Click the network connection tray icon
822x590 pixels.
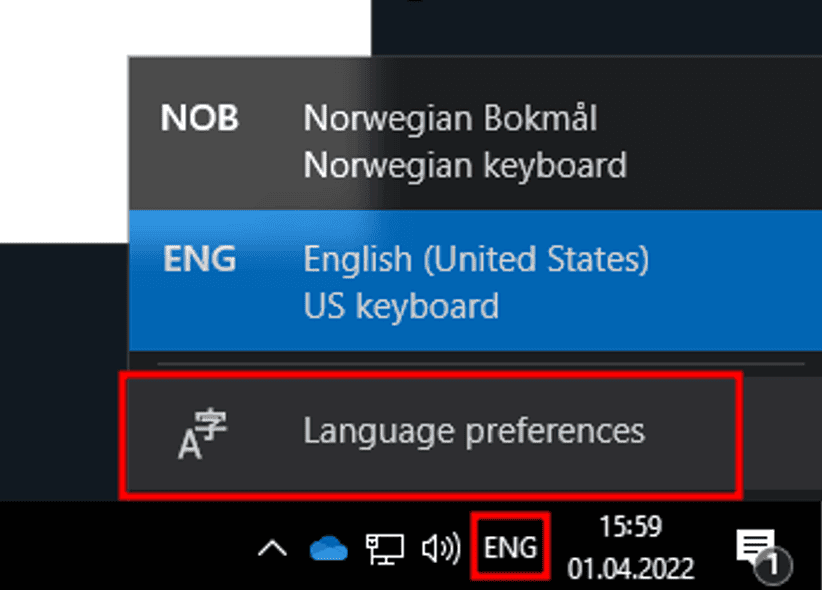[x=384, y=549]
